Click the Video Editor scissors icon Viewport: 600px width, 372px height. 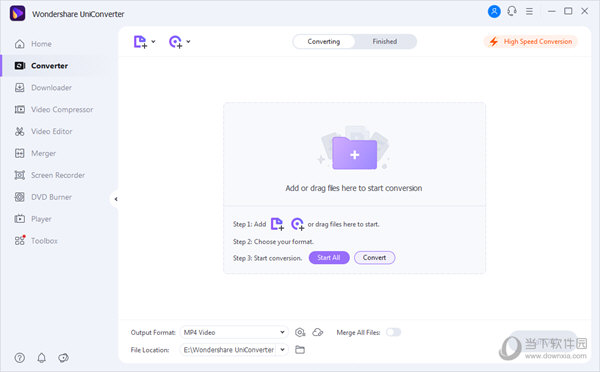click(20, 131)
